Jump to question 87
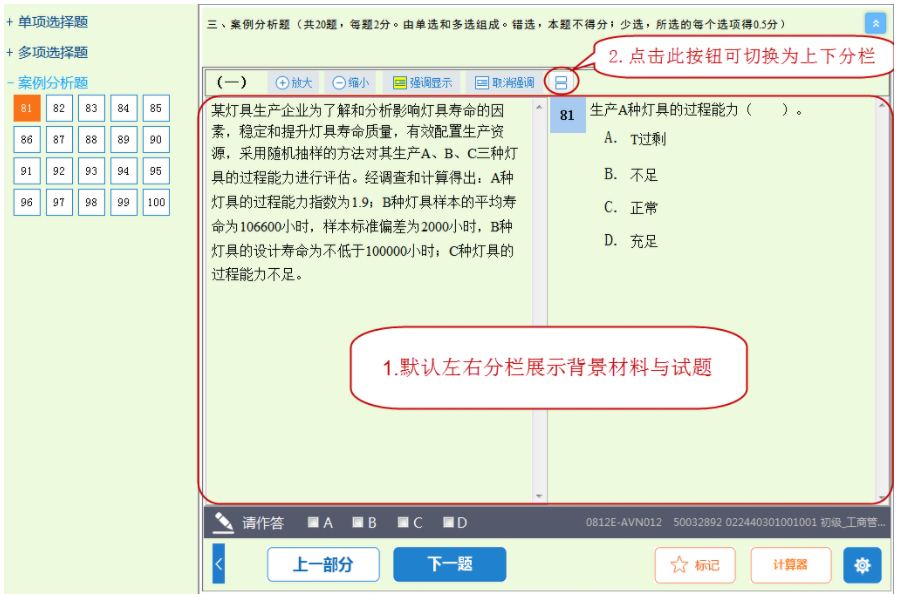Viewport: 898px width, 597px height. click(x=59, y=139)
